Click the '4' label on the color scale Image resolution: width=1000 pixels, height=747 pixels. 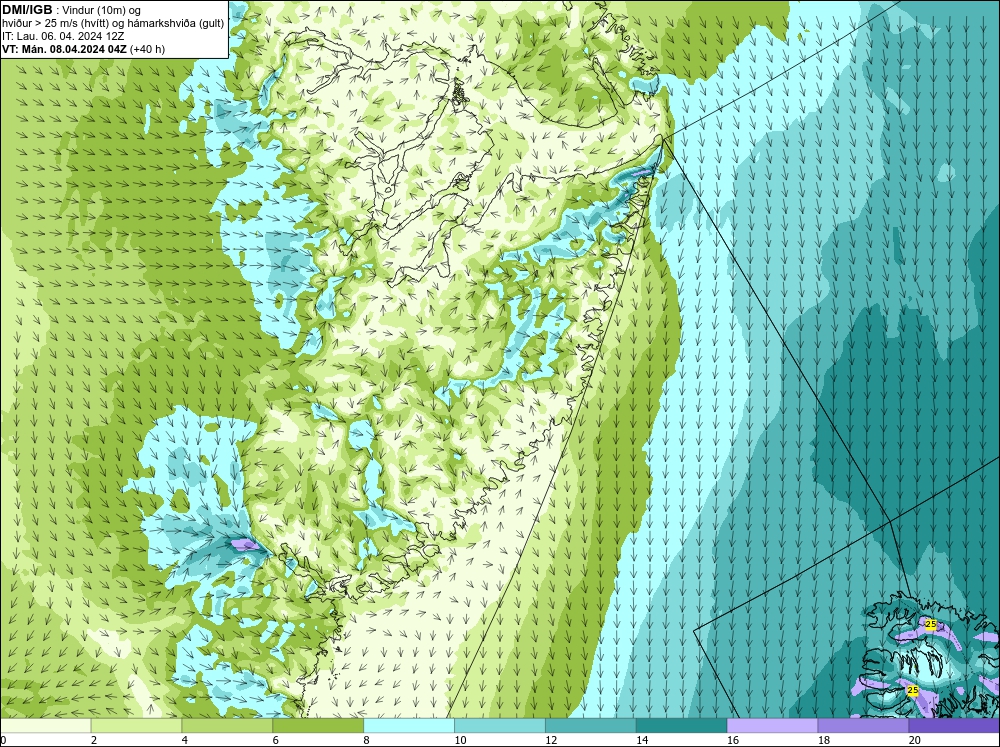click(x=185, y=740)
